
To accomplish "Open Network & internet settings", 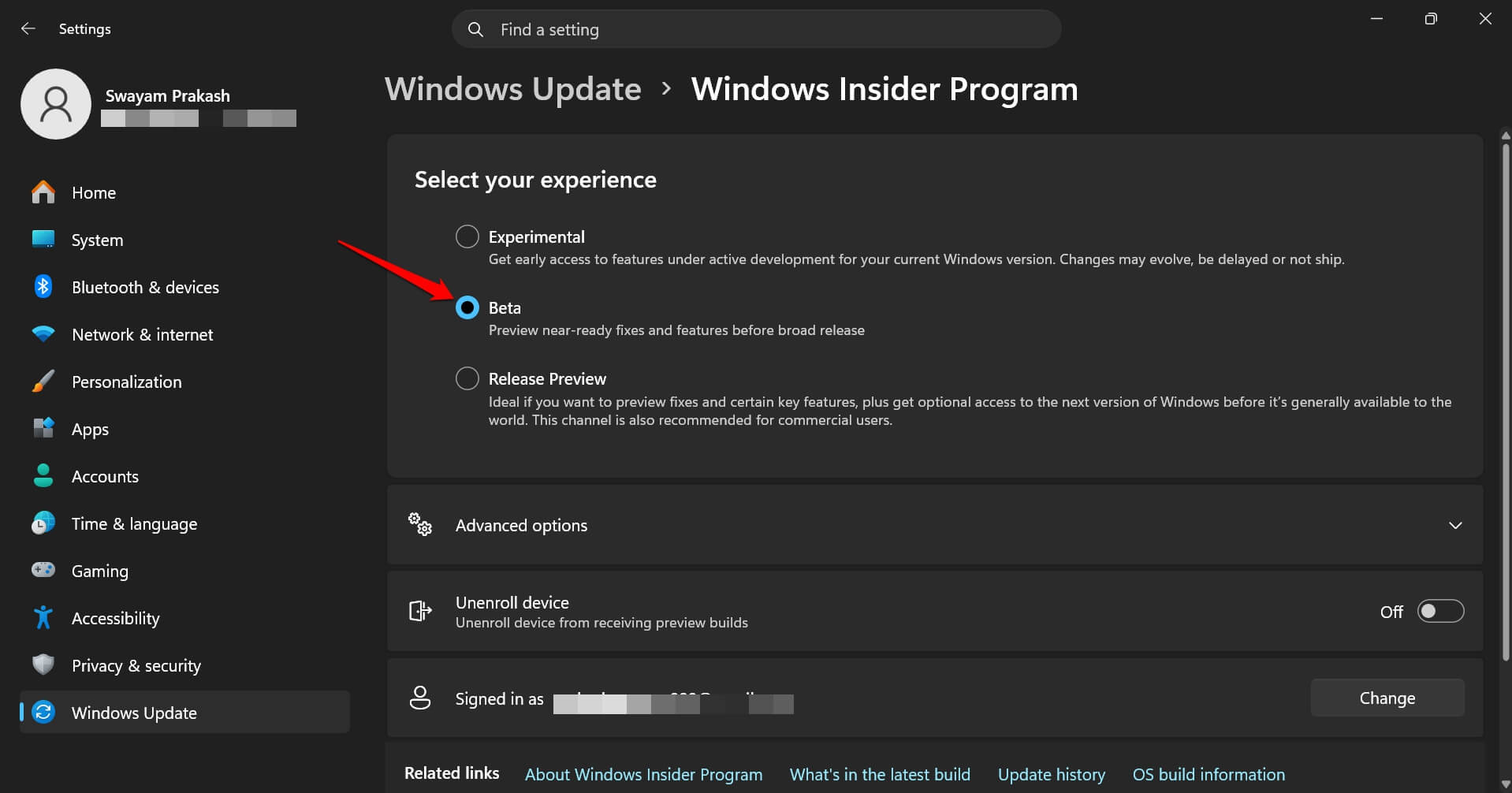I will (184, 334).
